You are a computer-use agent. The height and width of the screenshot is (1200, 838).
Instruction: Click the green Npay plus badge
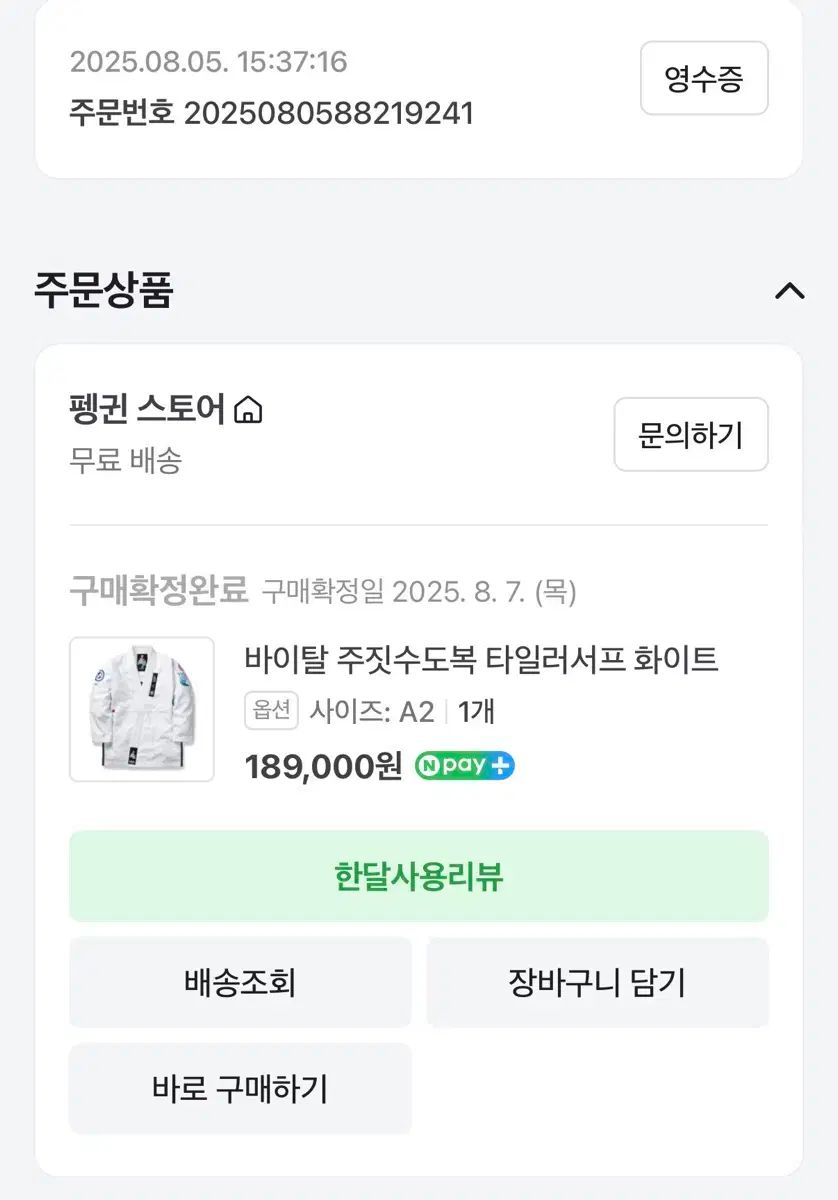[x=465, y=766]
